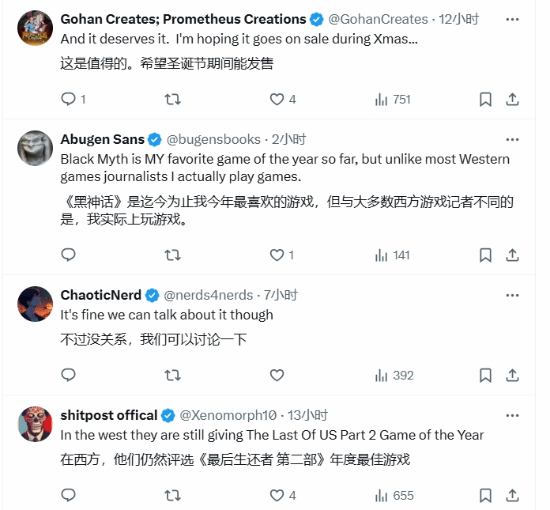The width and height of the screenshot is (550, 510).
Task: Open more options on ChaoticNerd tweet
Action: point(512,295)
